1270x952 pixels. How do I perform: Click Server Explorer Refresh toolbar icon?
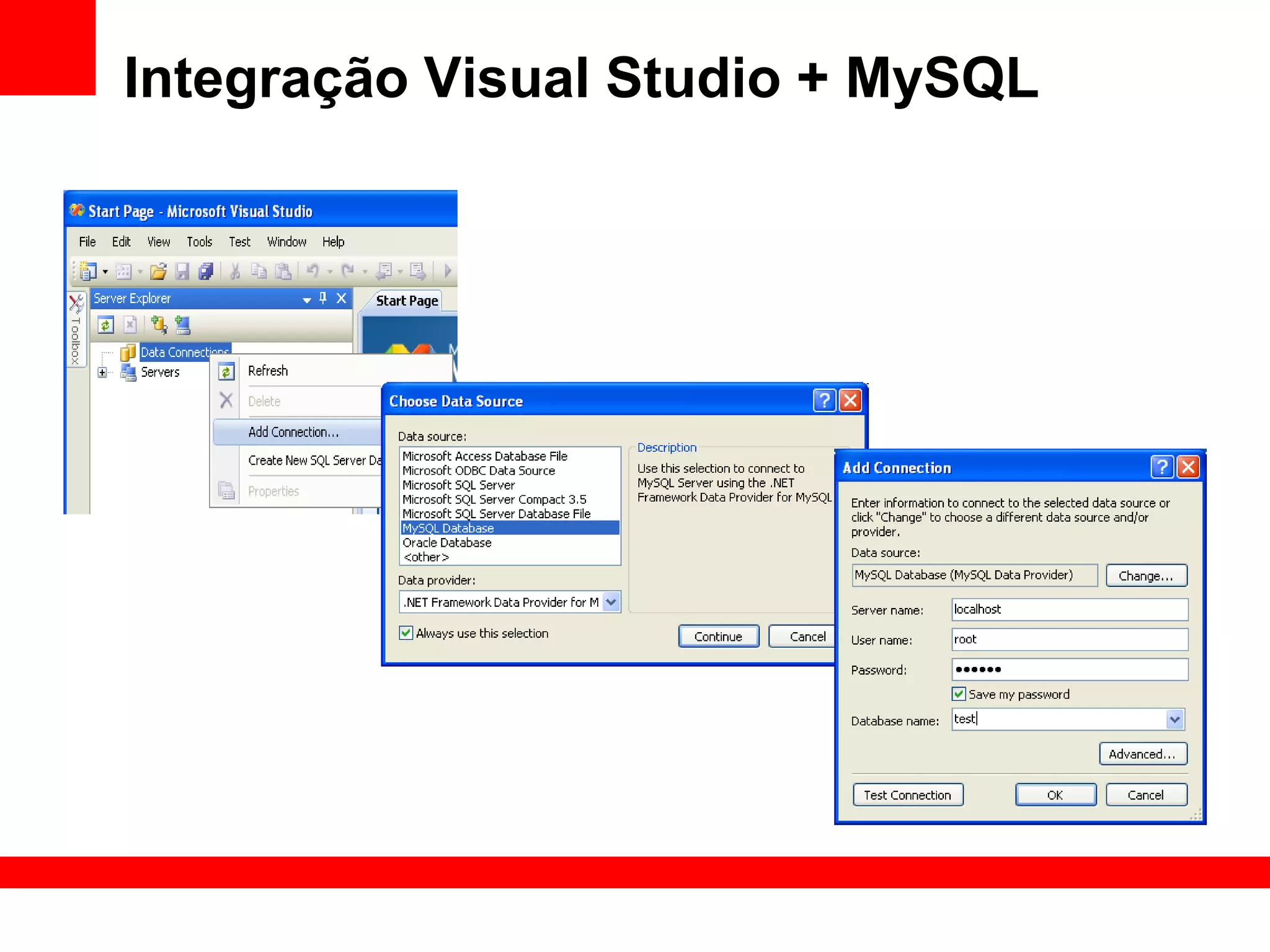pyautogui.click(x=106, y=325)
